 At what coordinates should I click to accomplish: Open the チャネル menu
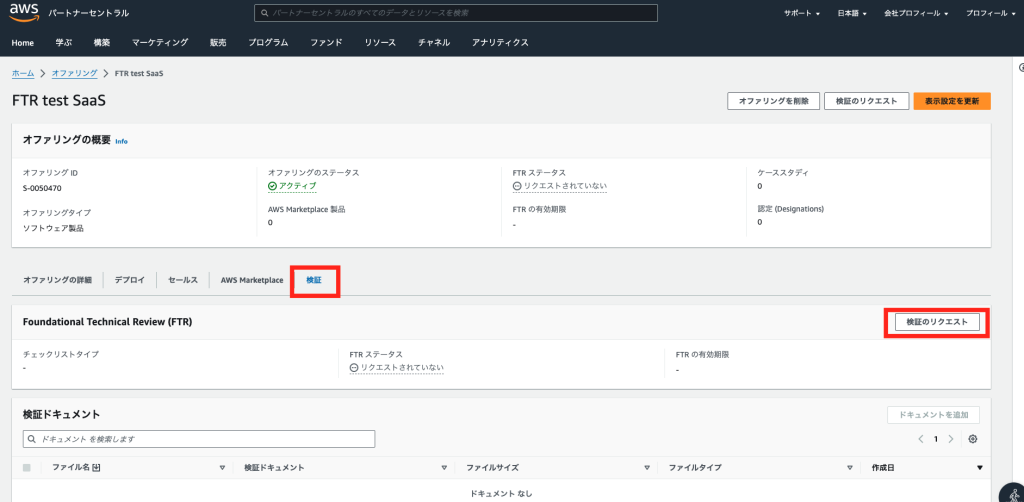(434, 42)
